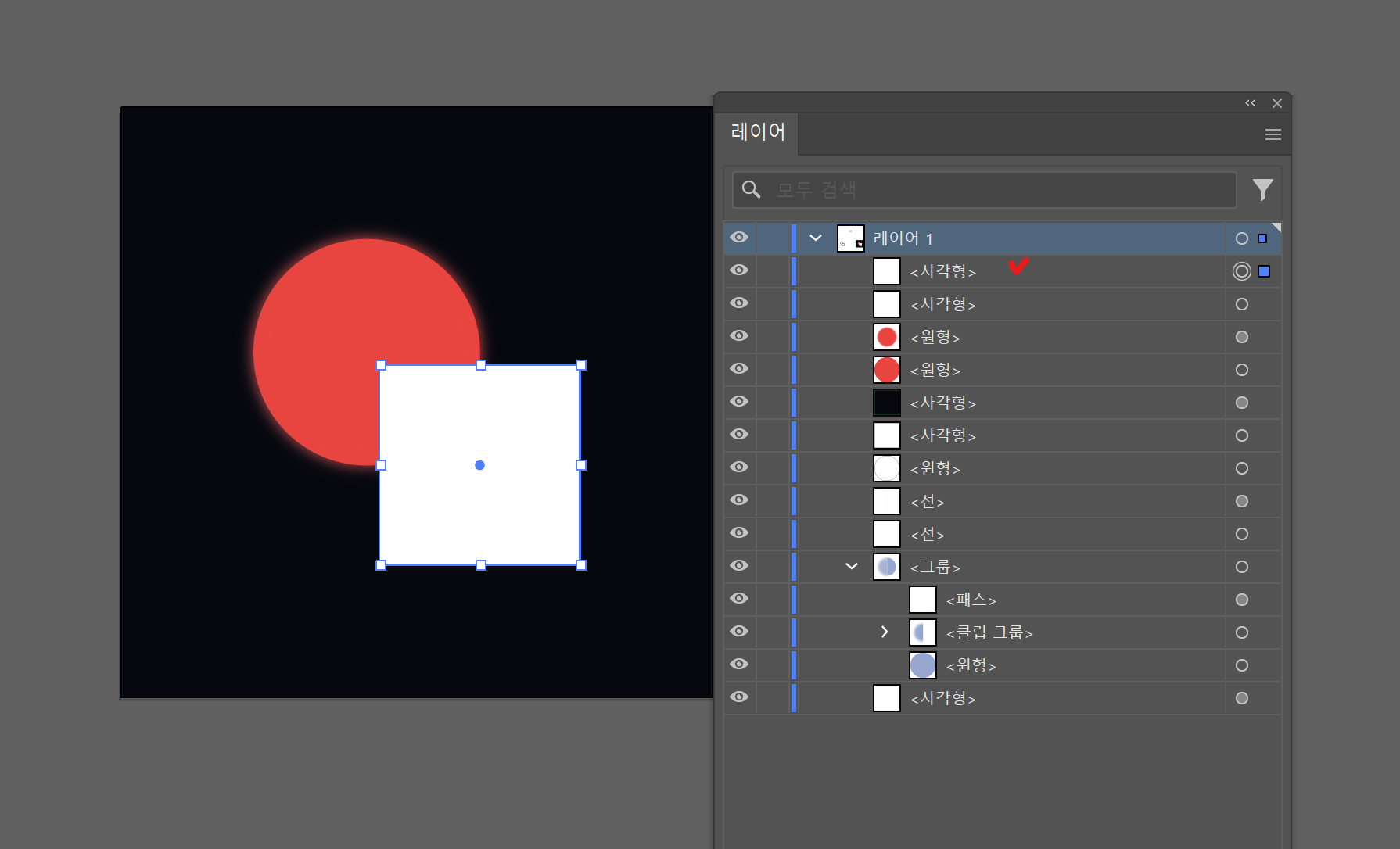Hide the upper <선> row via eye
Viewport: 1400px width, 849px height.
(739, 500)
